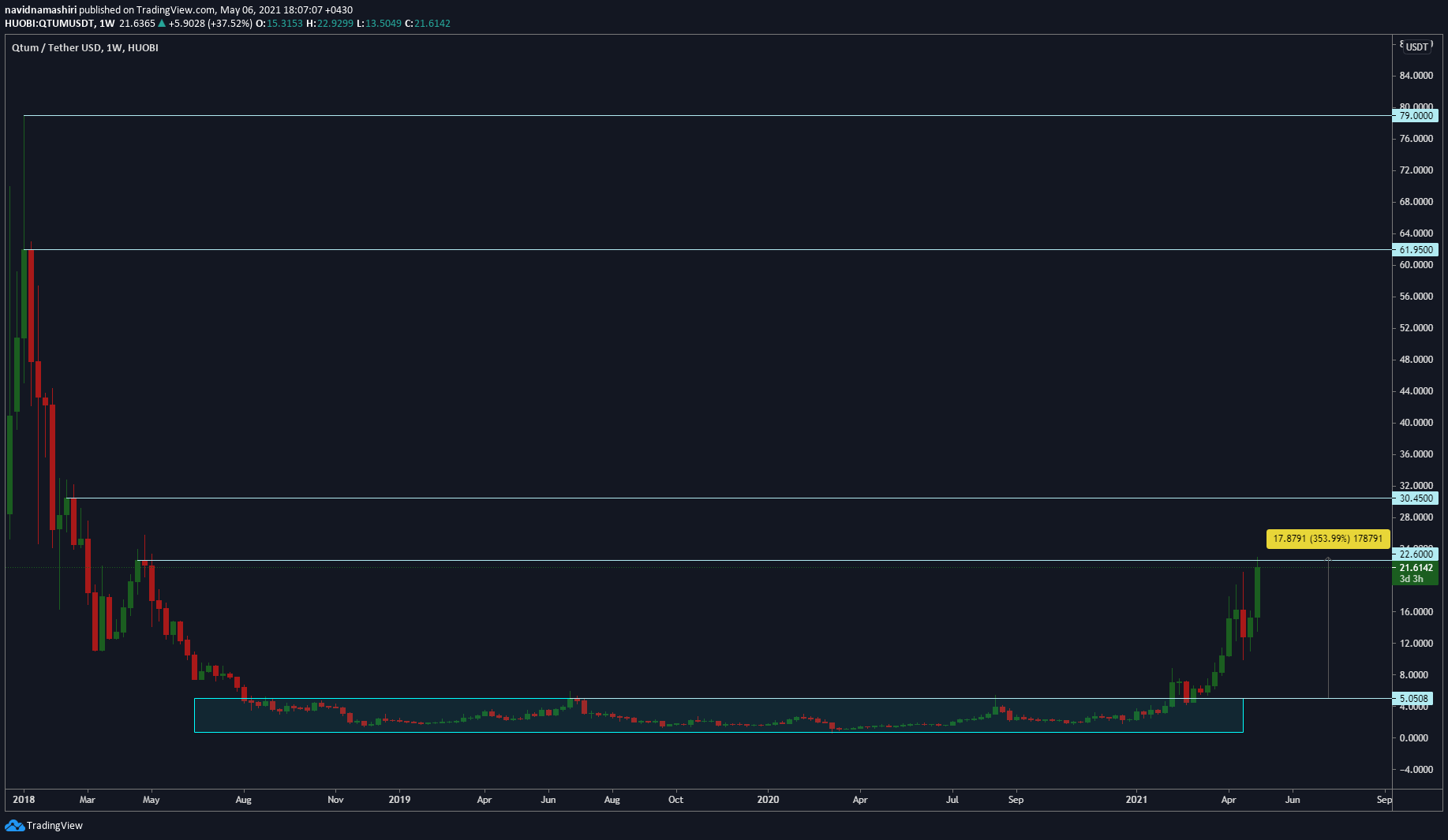
Task: Click the TradingView cloud logo
Action: (13, 826)
